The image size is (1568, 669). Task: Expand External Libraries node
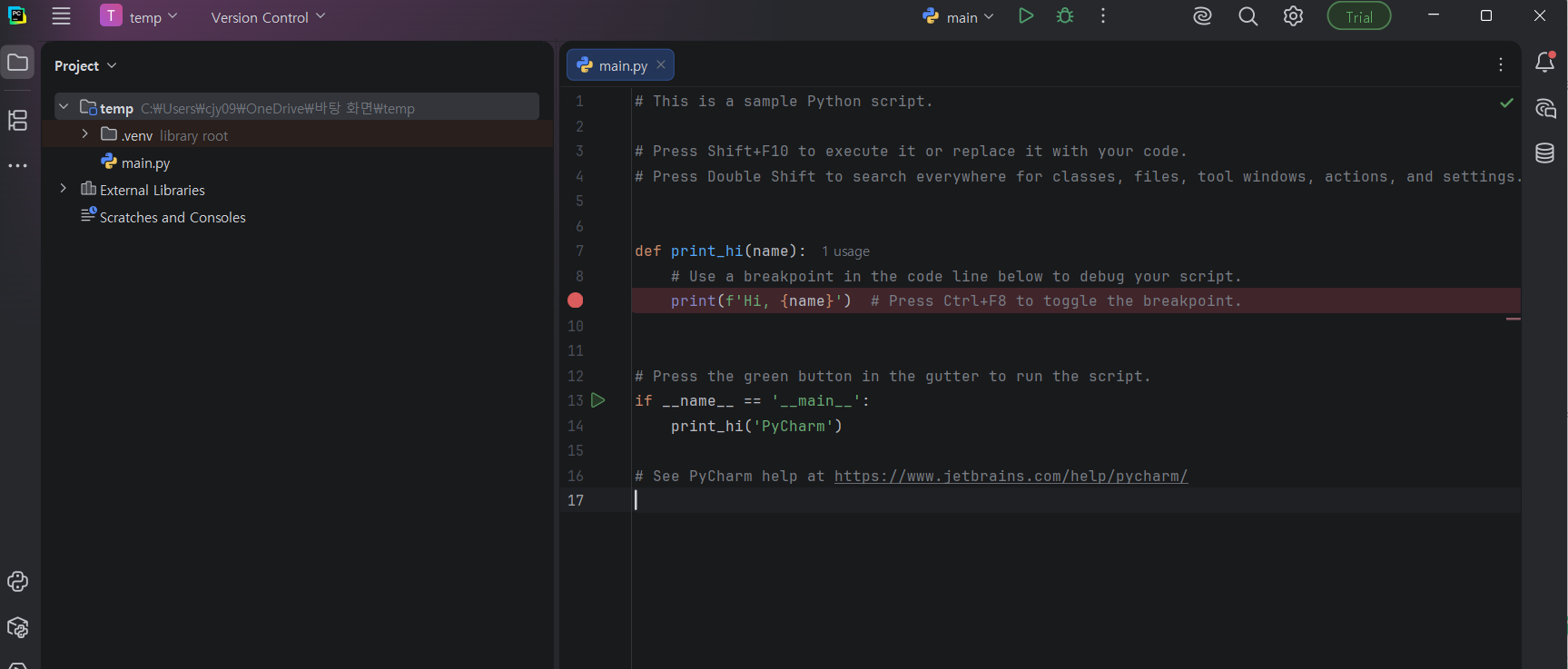tap(64, 189)
